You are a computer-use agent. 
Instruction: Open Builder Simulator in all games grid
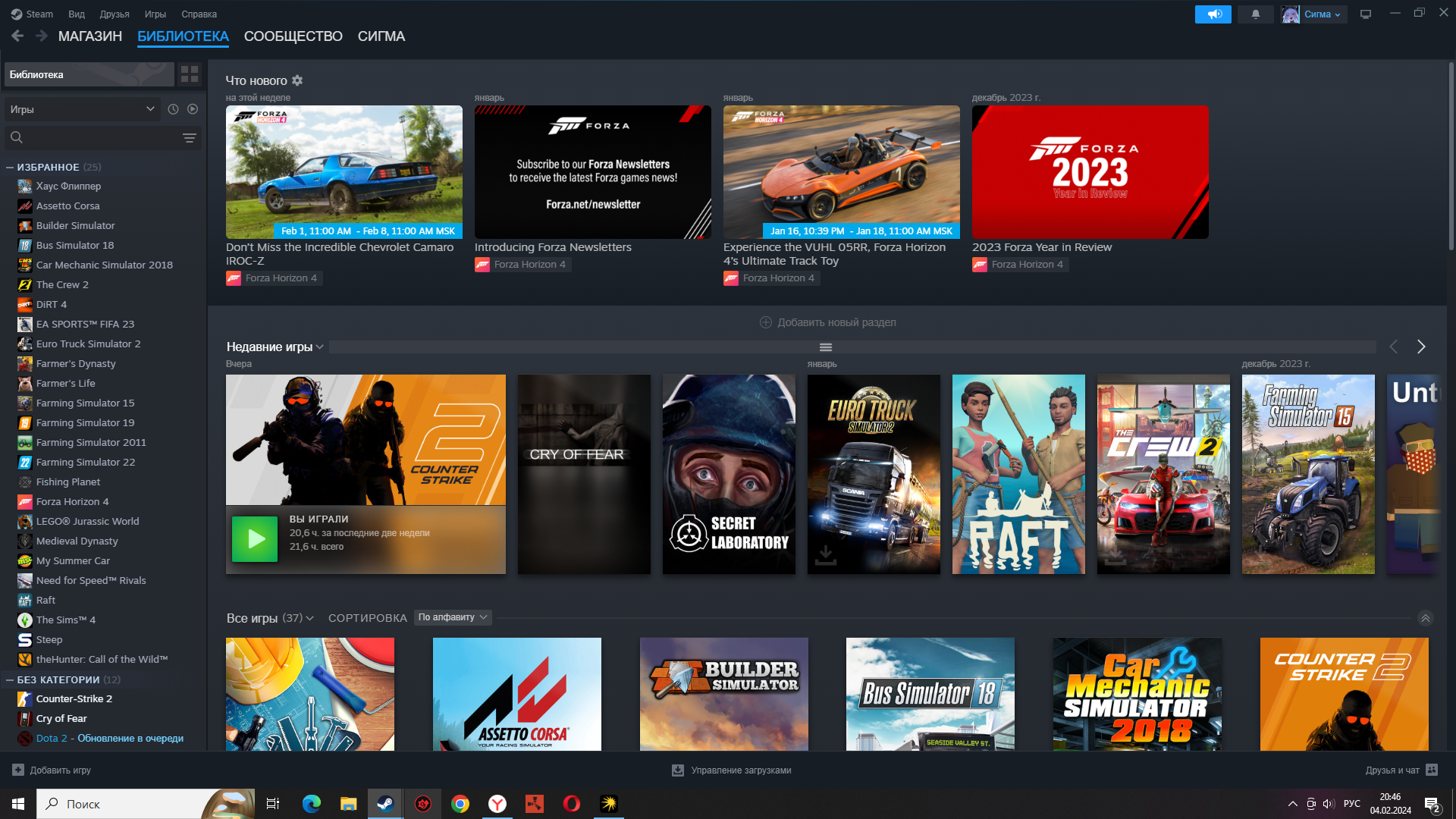(724, 694)
